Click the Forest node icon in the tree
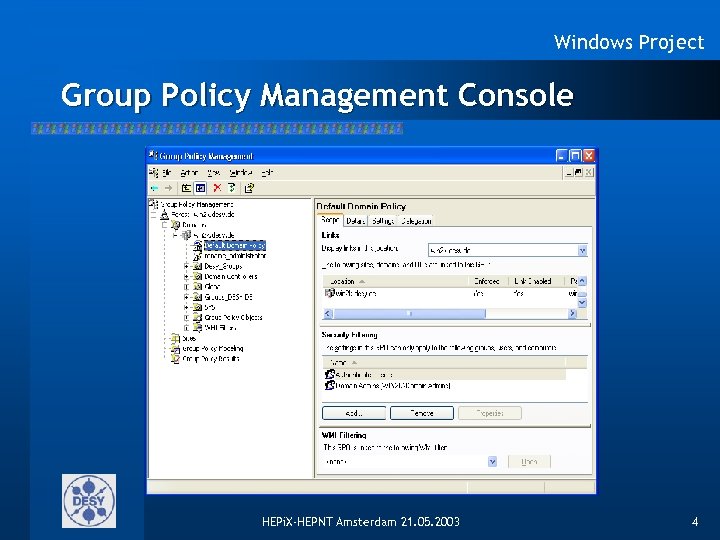Viewport: 720px width, 540px height. (x=164, y=214)
